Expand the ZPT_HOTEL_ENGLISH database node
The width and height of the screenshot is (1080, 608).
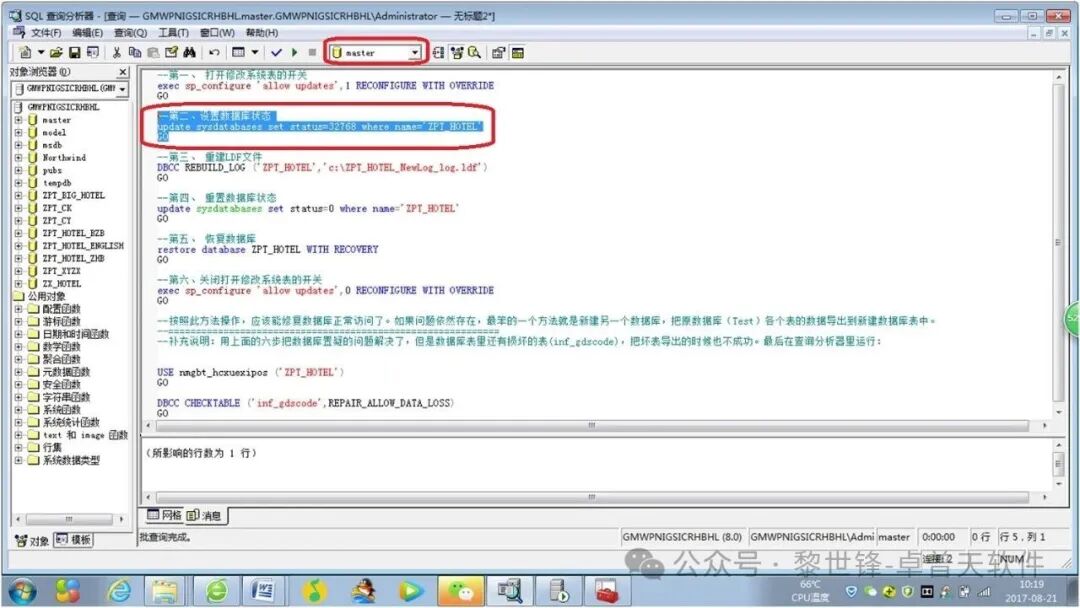coord(19,246)
